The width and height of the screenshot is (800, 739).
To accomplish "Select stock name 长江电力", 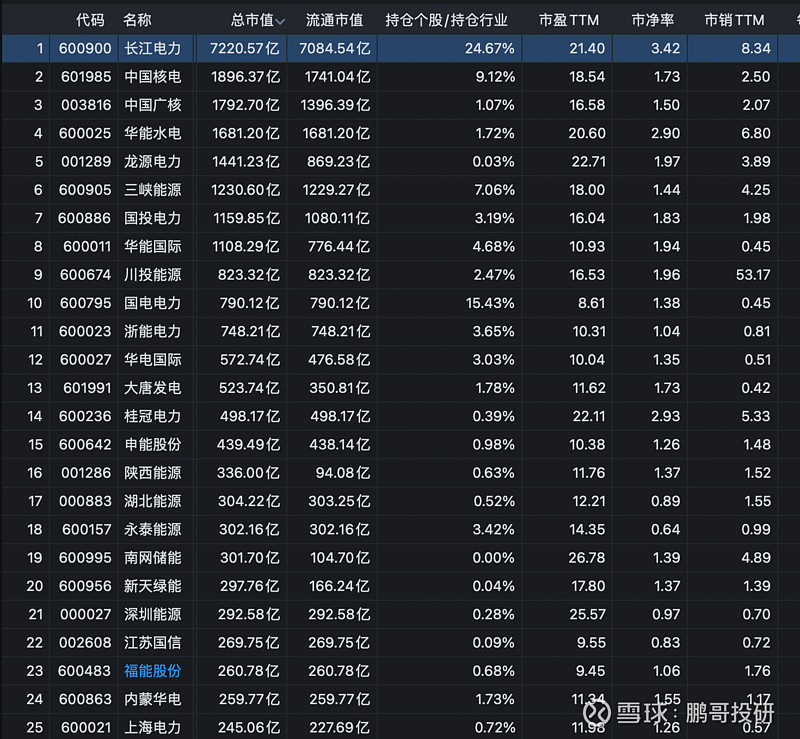I will pyautogui.click(x=153, y=48).
